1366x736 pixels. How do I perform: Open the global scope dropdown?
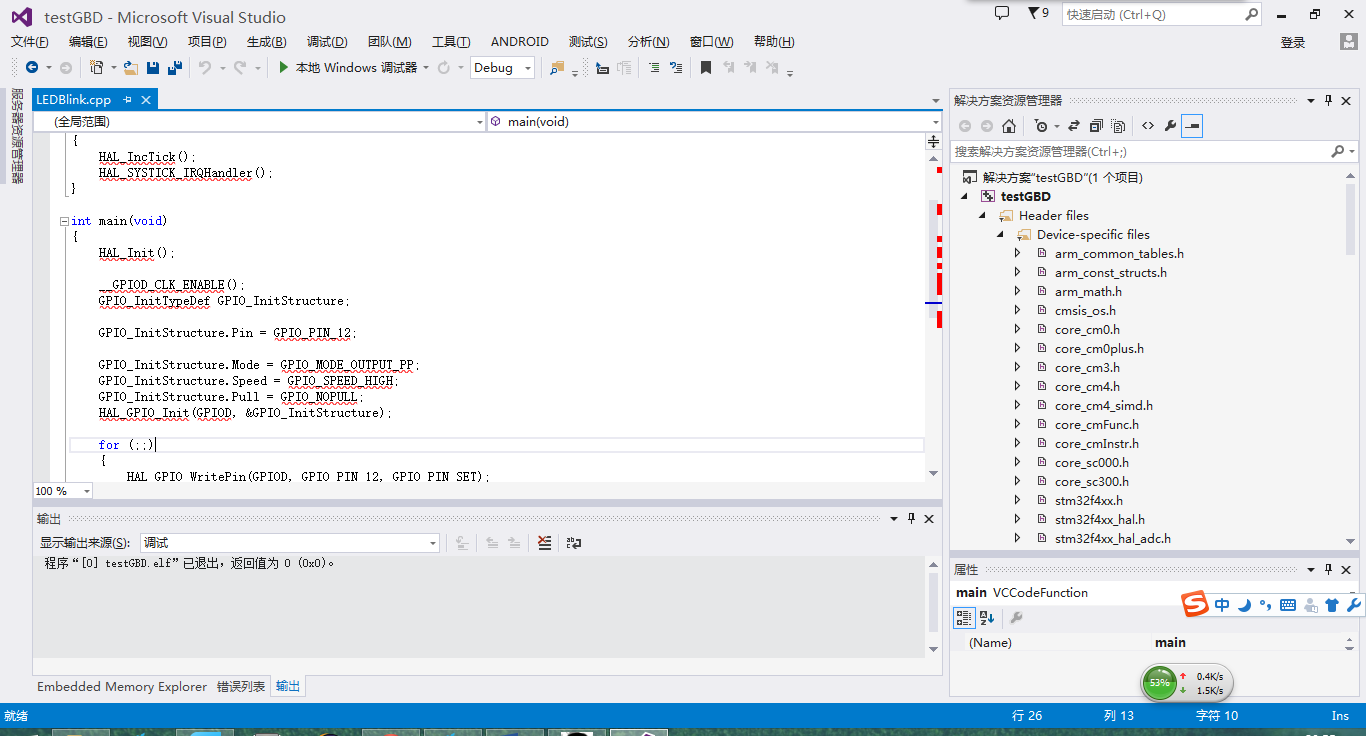pos(260,121)
